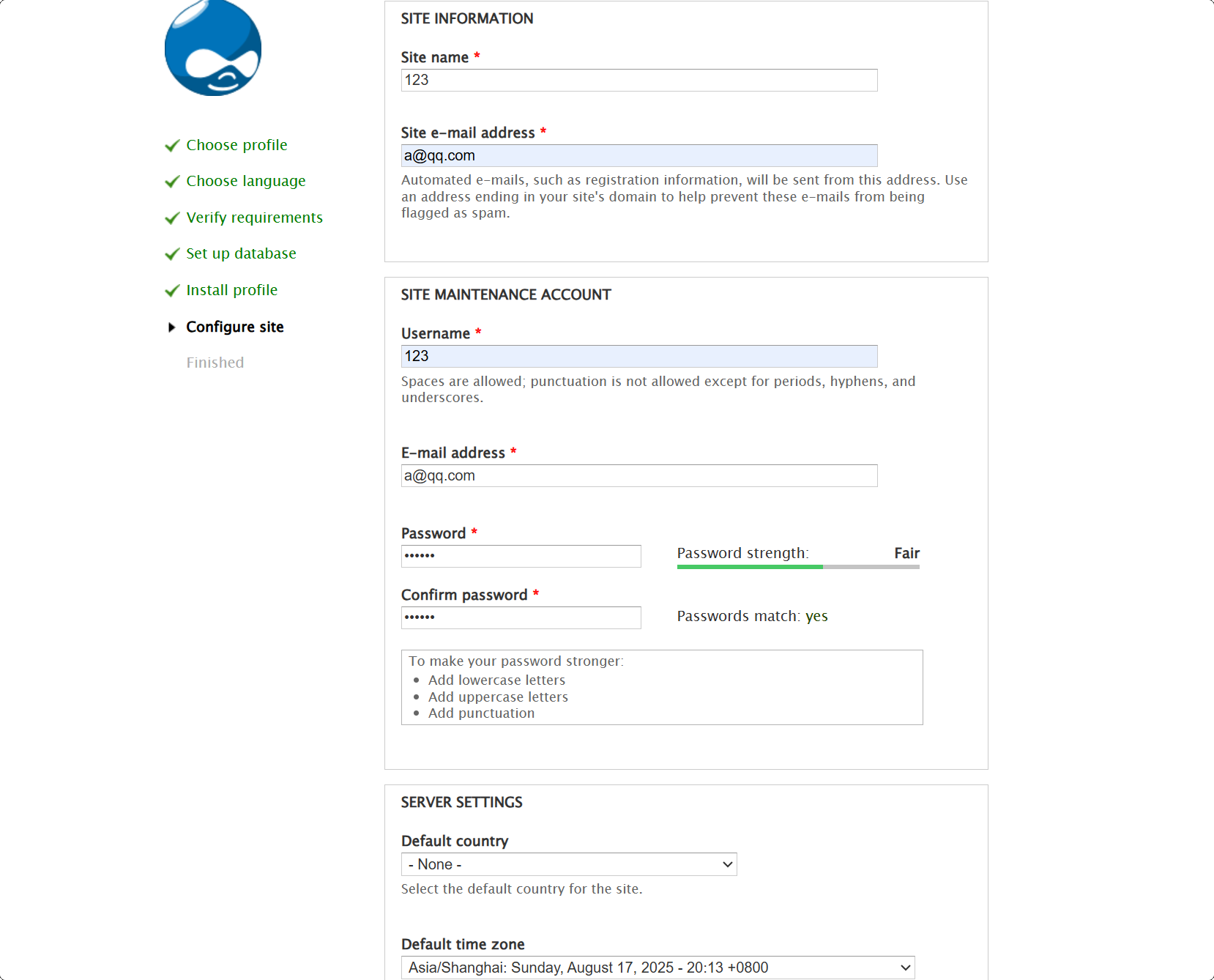Screen dimensions: 1214x980
Task: Click the Configure site arrow marker
Action: coord(172,327)
